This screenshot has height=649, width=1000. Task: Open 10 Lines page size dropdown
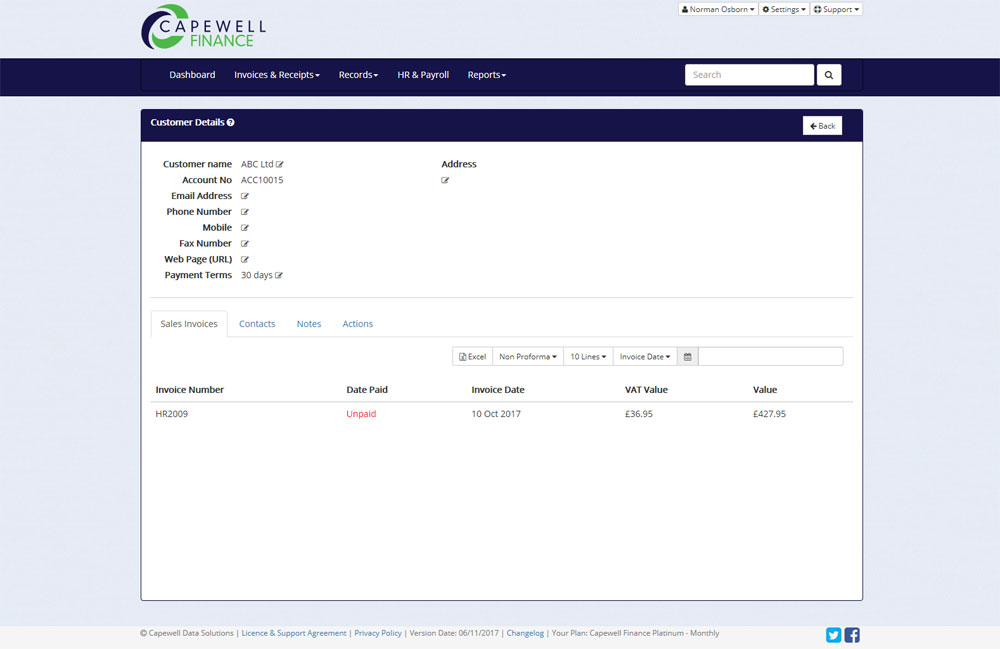point(588,356)
